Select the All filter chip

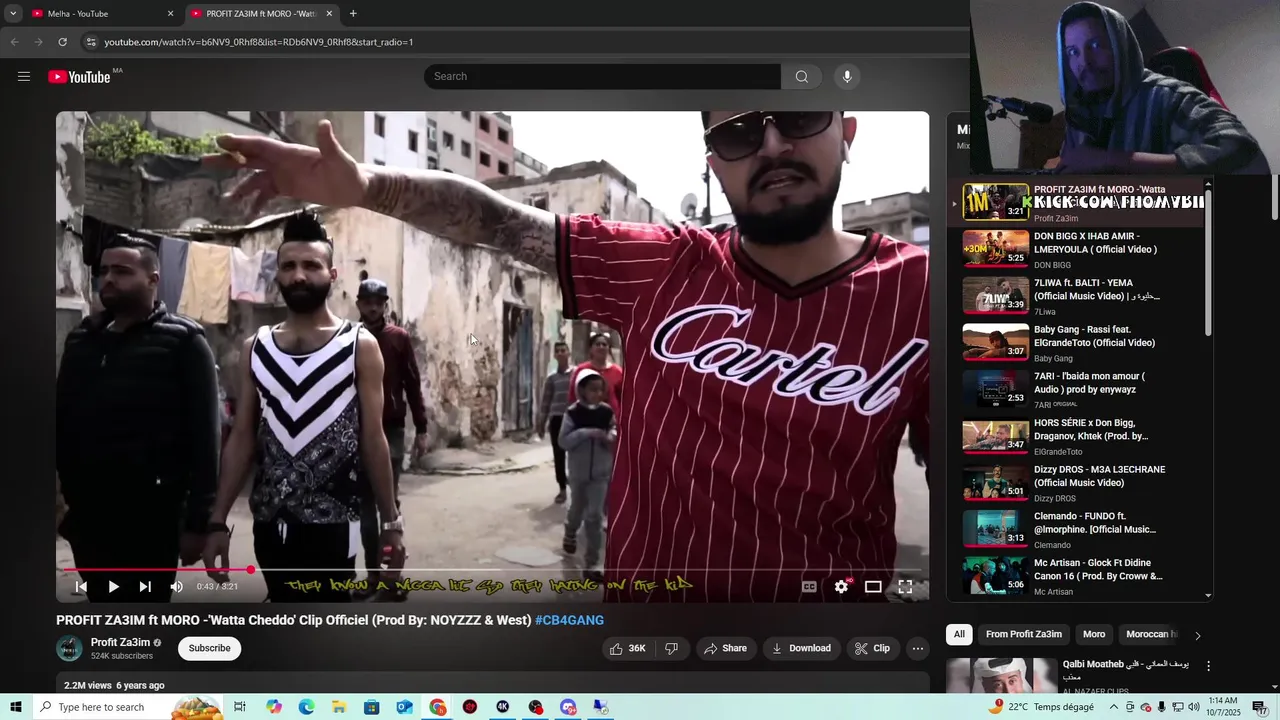[x=959, y=634]
